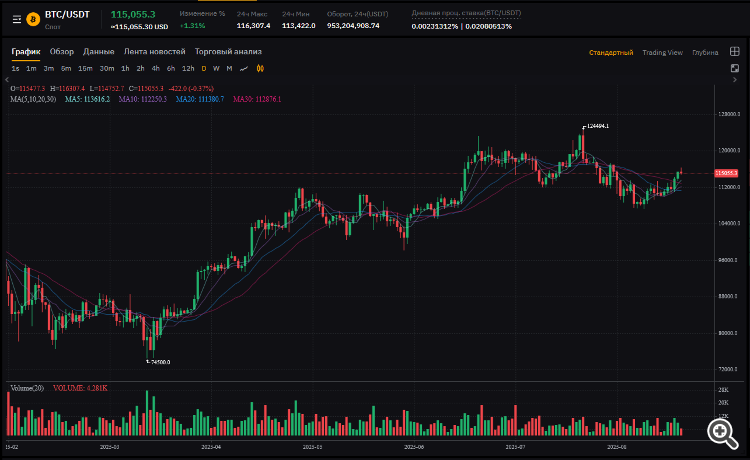Click the Торговый анализ tab
Viewport: 750px width, 460px height.
(x=228, y=51)
